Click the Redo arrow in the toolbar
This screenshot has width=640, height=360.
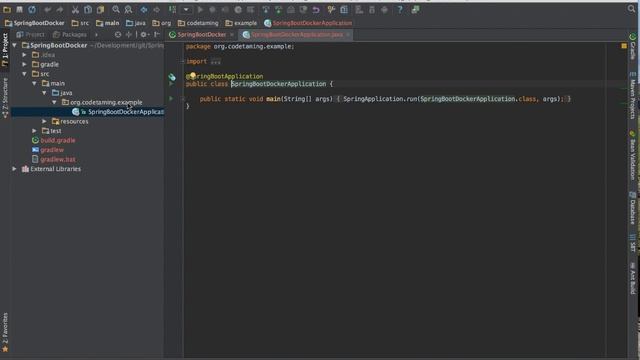pyautogui.click(x=60, y=9)
